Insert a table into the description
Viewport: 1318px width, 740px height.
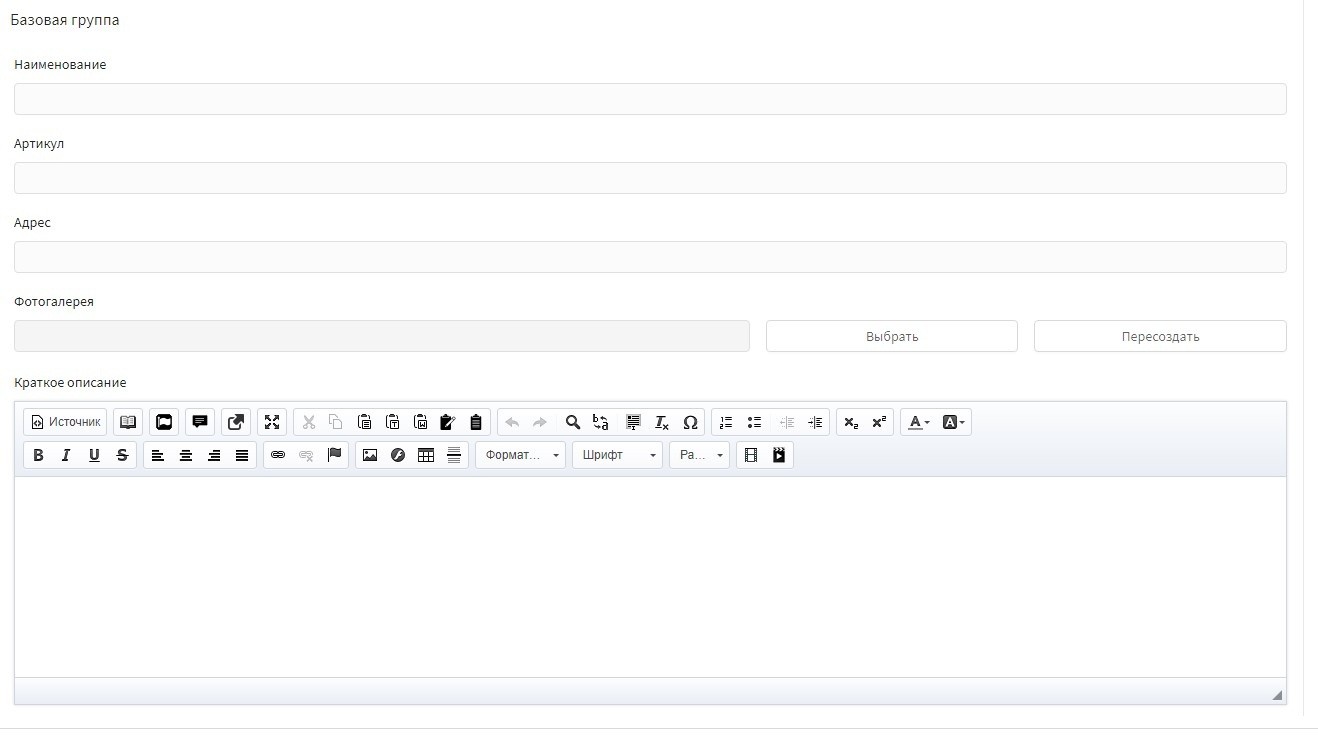(426, 455)
